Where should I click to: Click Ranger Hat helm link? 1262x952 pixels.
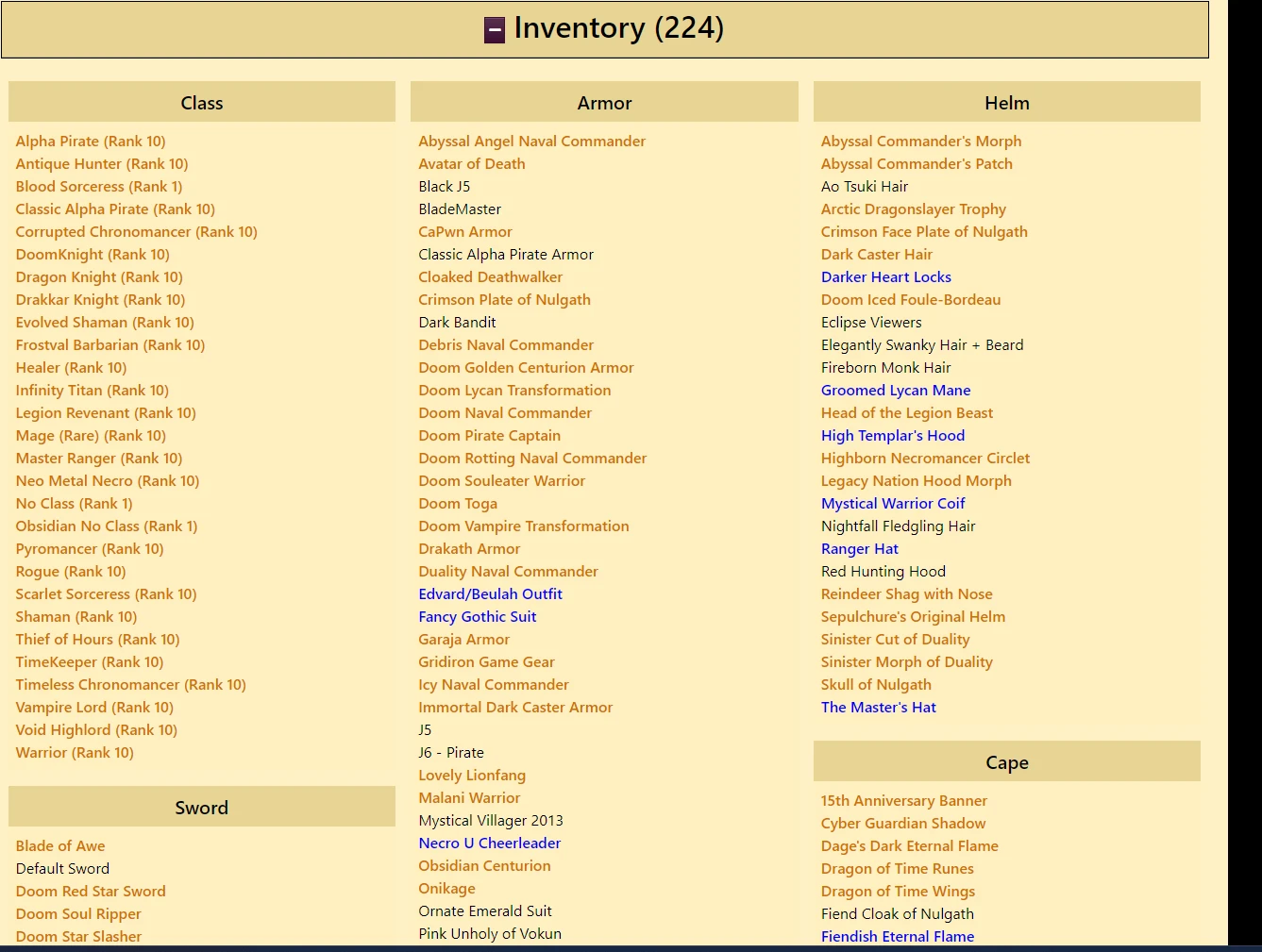pyautogui.click(x=860, y=549)
